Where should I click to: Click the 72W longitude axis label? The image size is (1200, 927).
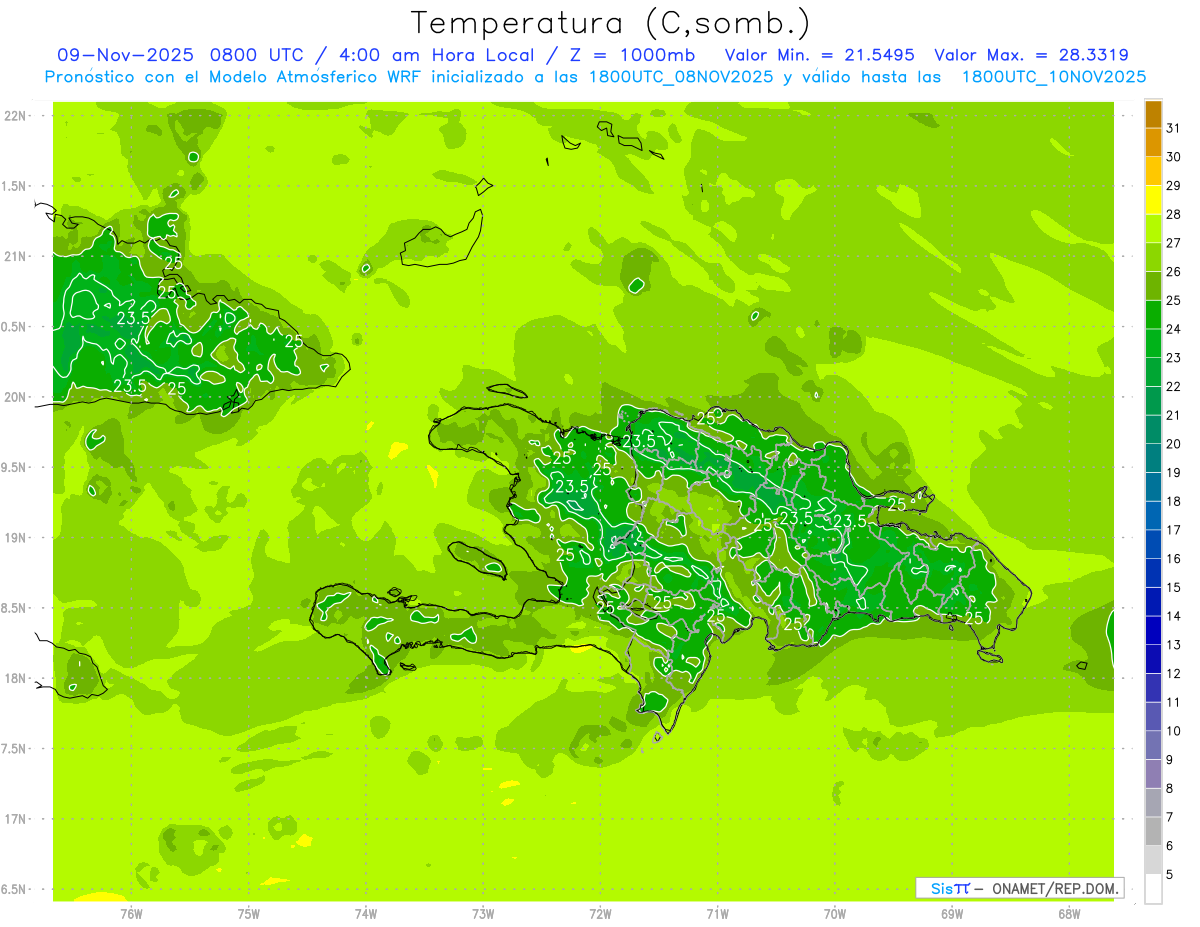click(x=600, y=913)
